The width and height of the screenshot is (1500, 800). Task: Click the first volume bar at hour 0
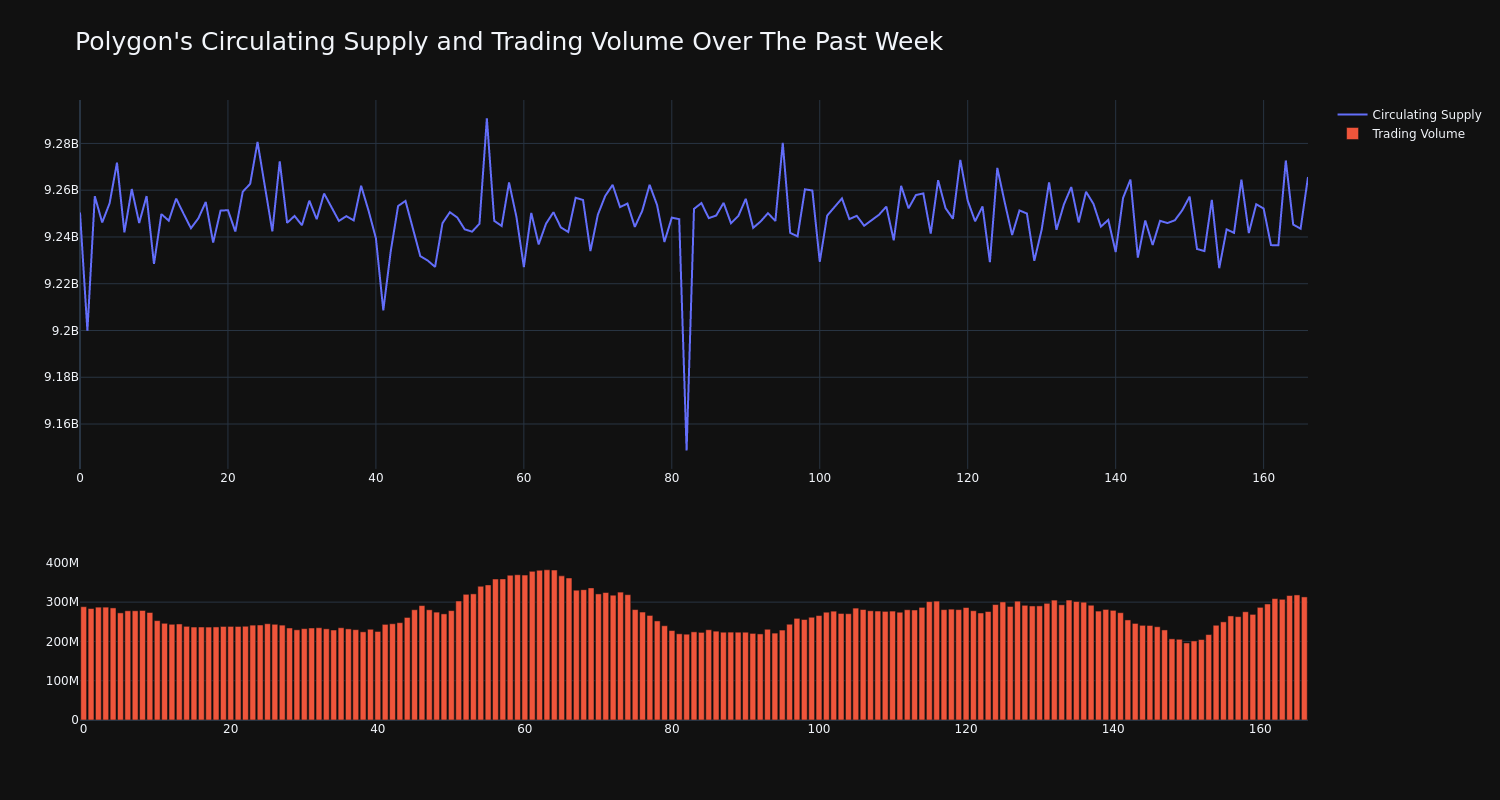[84, 663]
